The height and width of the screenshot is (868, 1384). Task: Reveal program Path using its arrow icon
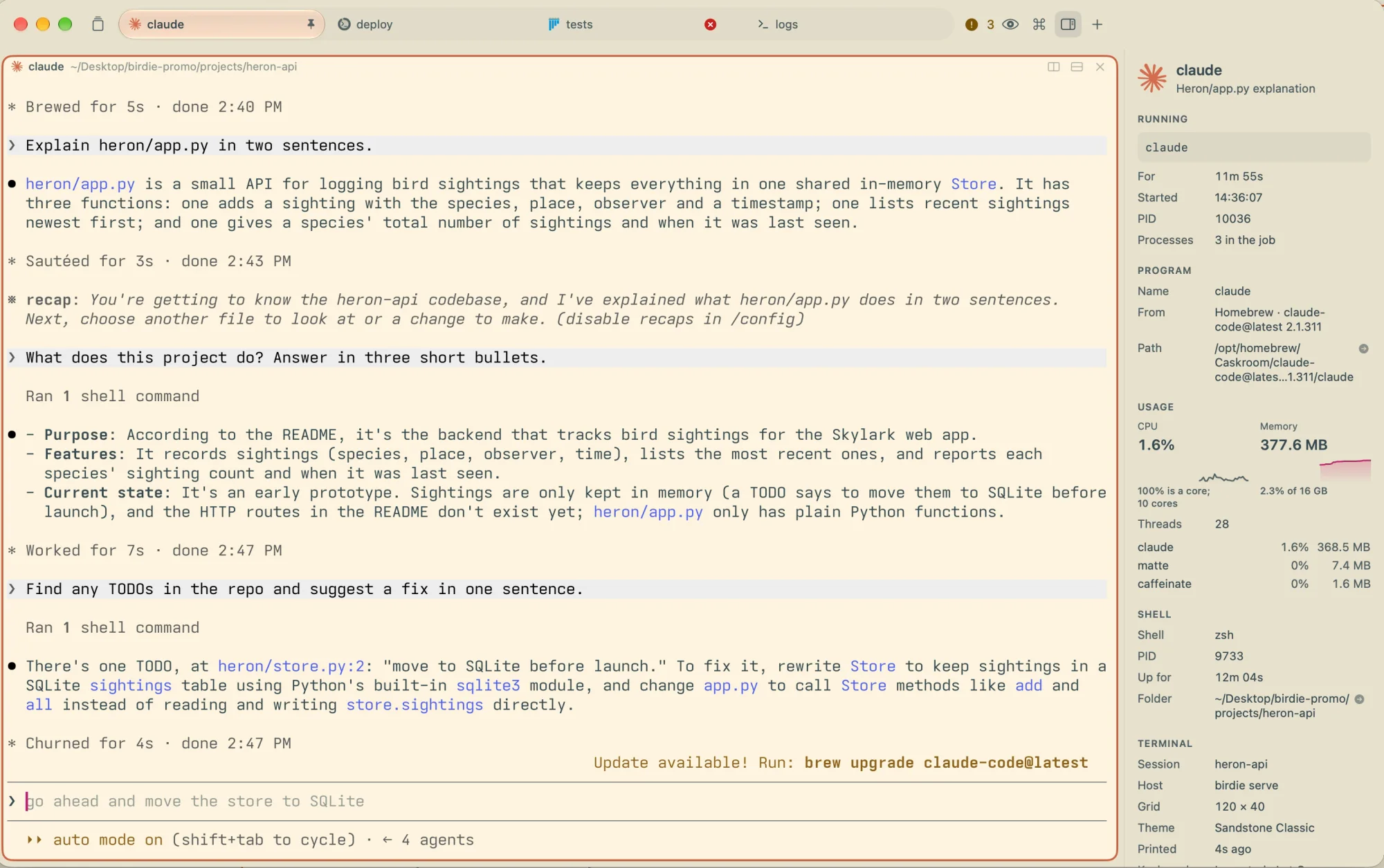point(1363,349)
